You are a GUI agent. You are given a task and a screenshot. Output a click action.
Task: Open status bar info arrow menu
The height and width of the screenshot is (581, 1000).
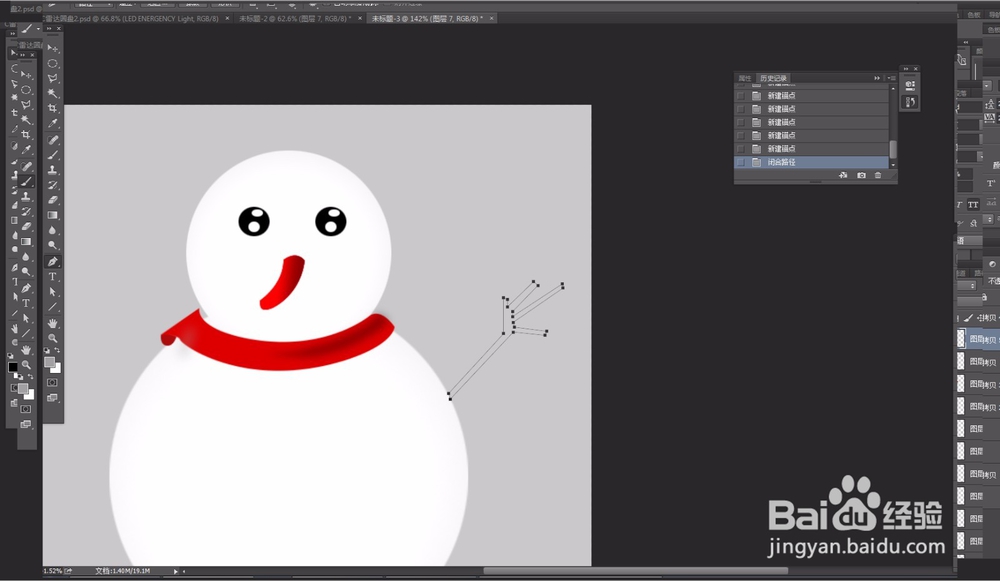click(x=176, y=571)
